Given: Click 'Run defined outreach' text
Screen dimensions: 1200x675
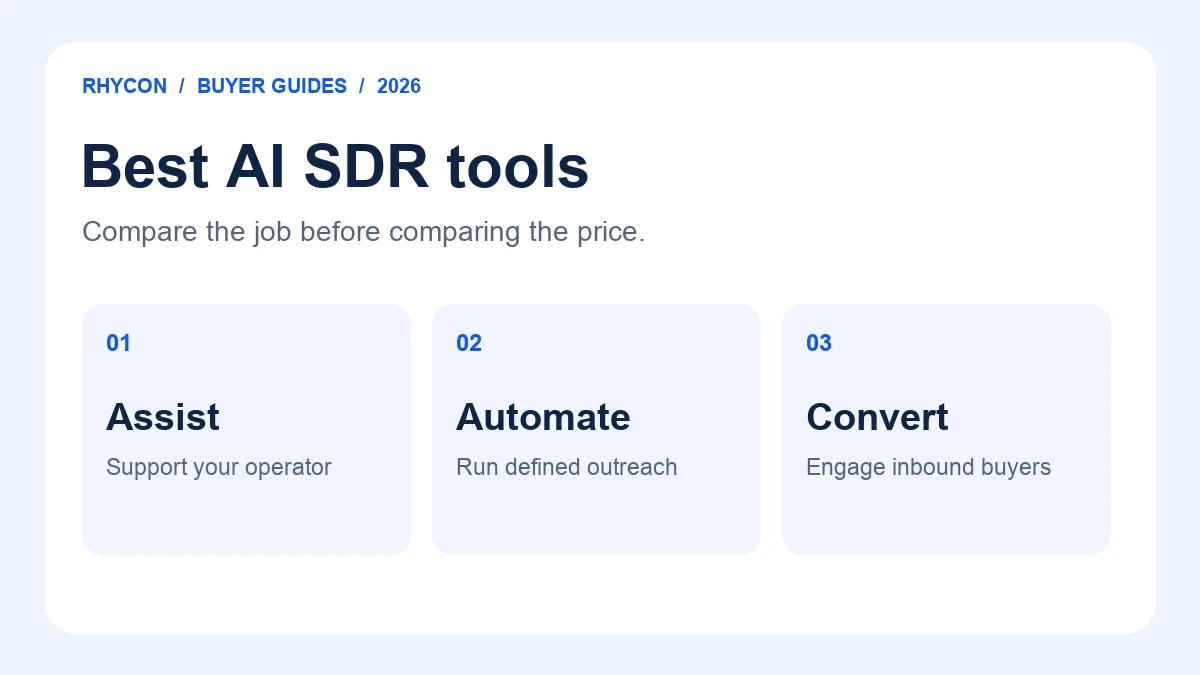Looking at the screenshot, I should coord(567,467).
